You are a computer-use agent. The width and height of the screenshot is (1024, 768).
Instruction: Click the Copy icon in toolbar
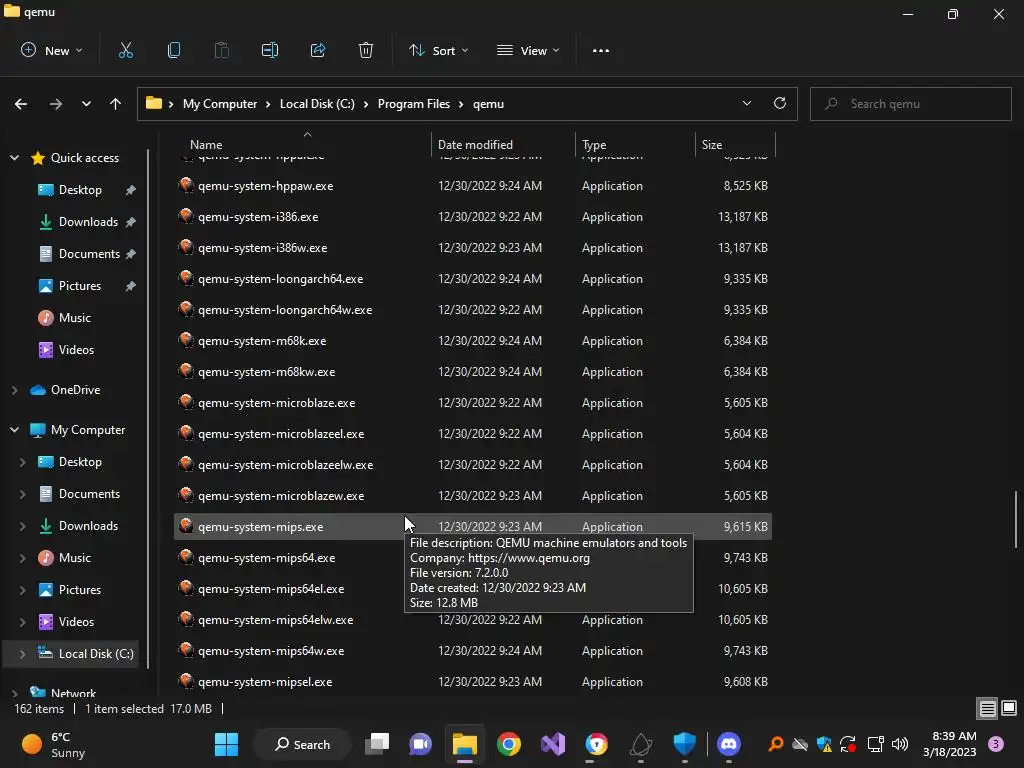[174, 50]
